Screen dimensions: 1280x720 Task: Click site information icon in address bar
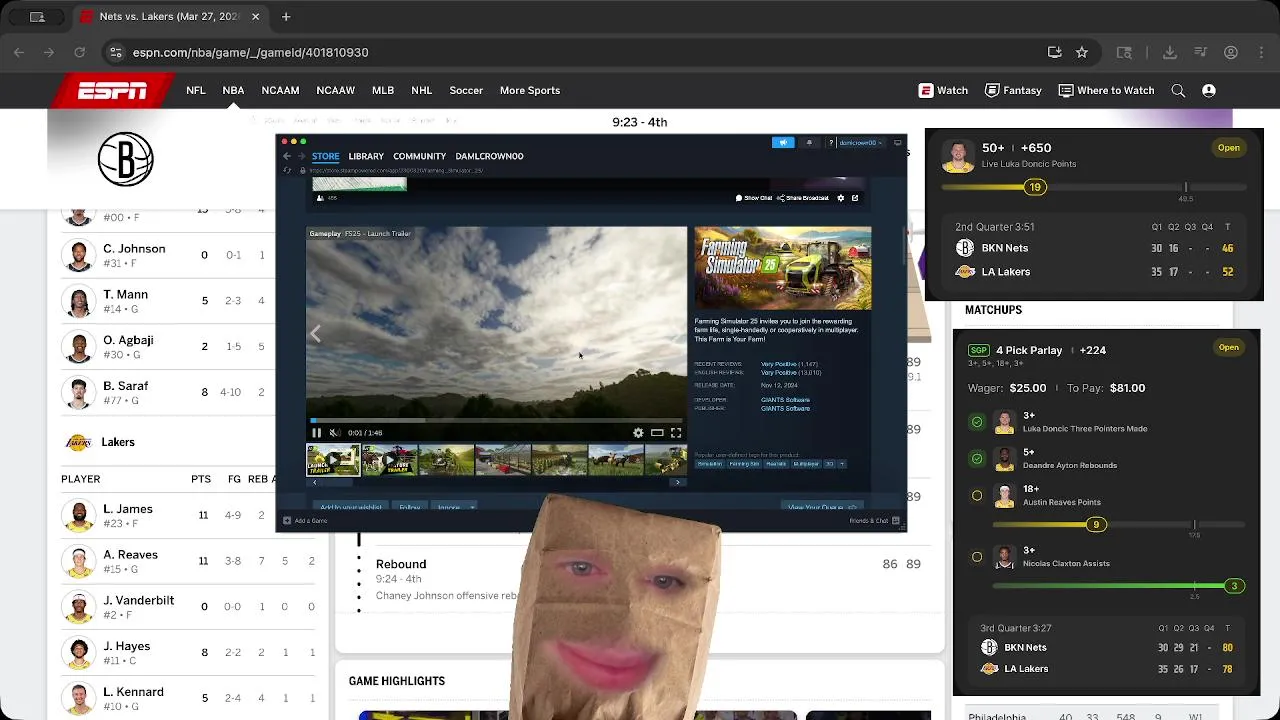pyautogui.click(x=116, y=52)
